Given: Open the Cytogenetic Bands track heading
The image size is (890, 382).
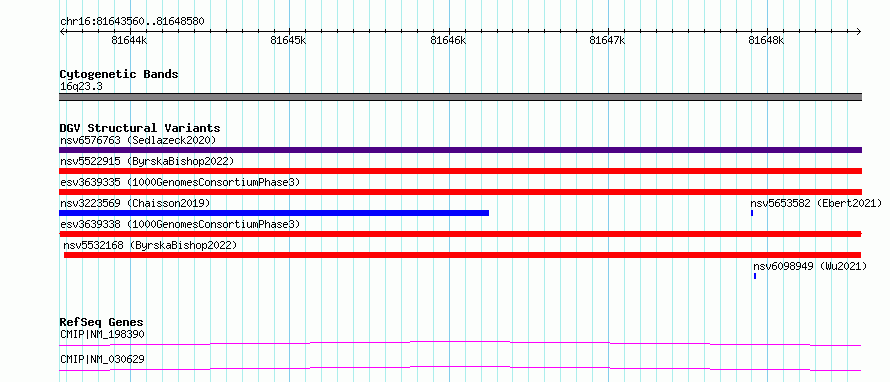Looking at the screenshot, I should (x=119, y=74).
